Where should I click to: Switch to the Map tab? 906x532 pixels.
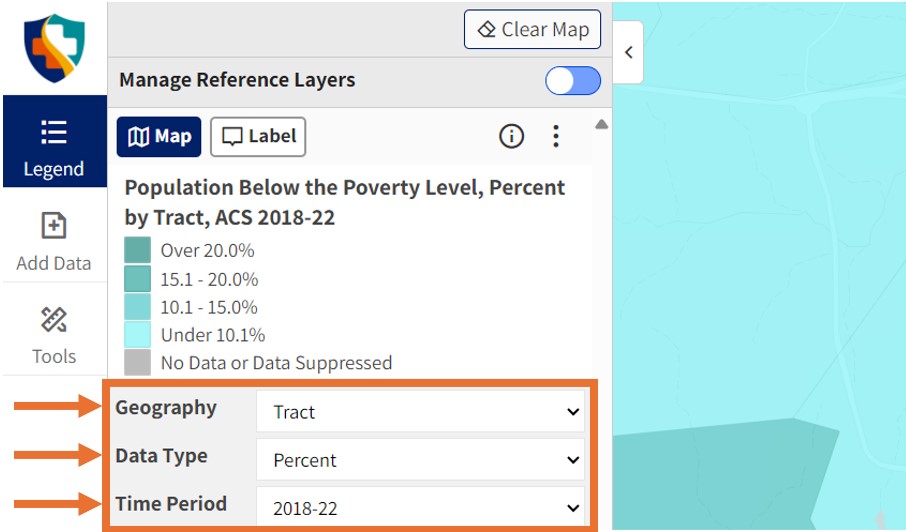coord(159,137)
